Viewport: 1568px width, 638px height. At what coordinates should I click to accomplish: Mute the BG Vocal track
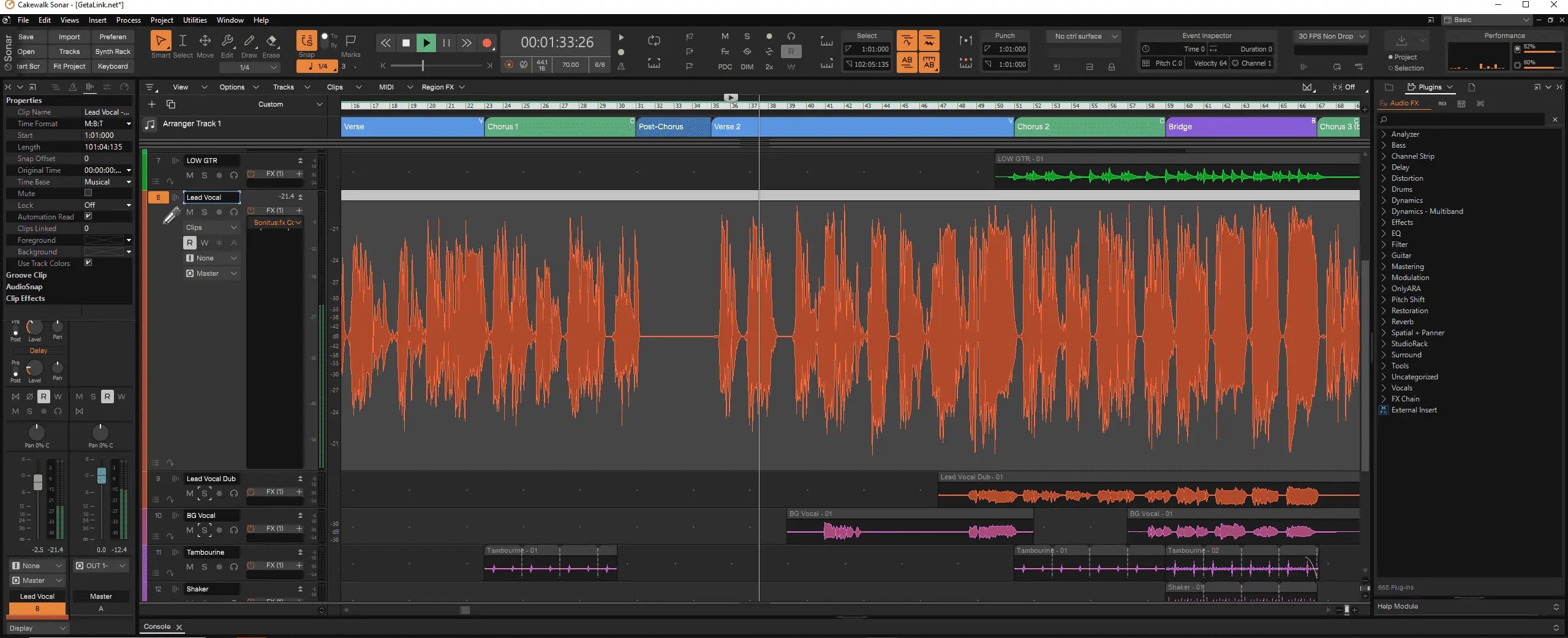(189, 530)
